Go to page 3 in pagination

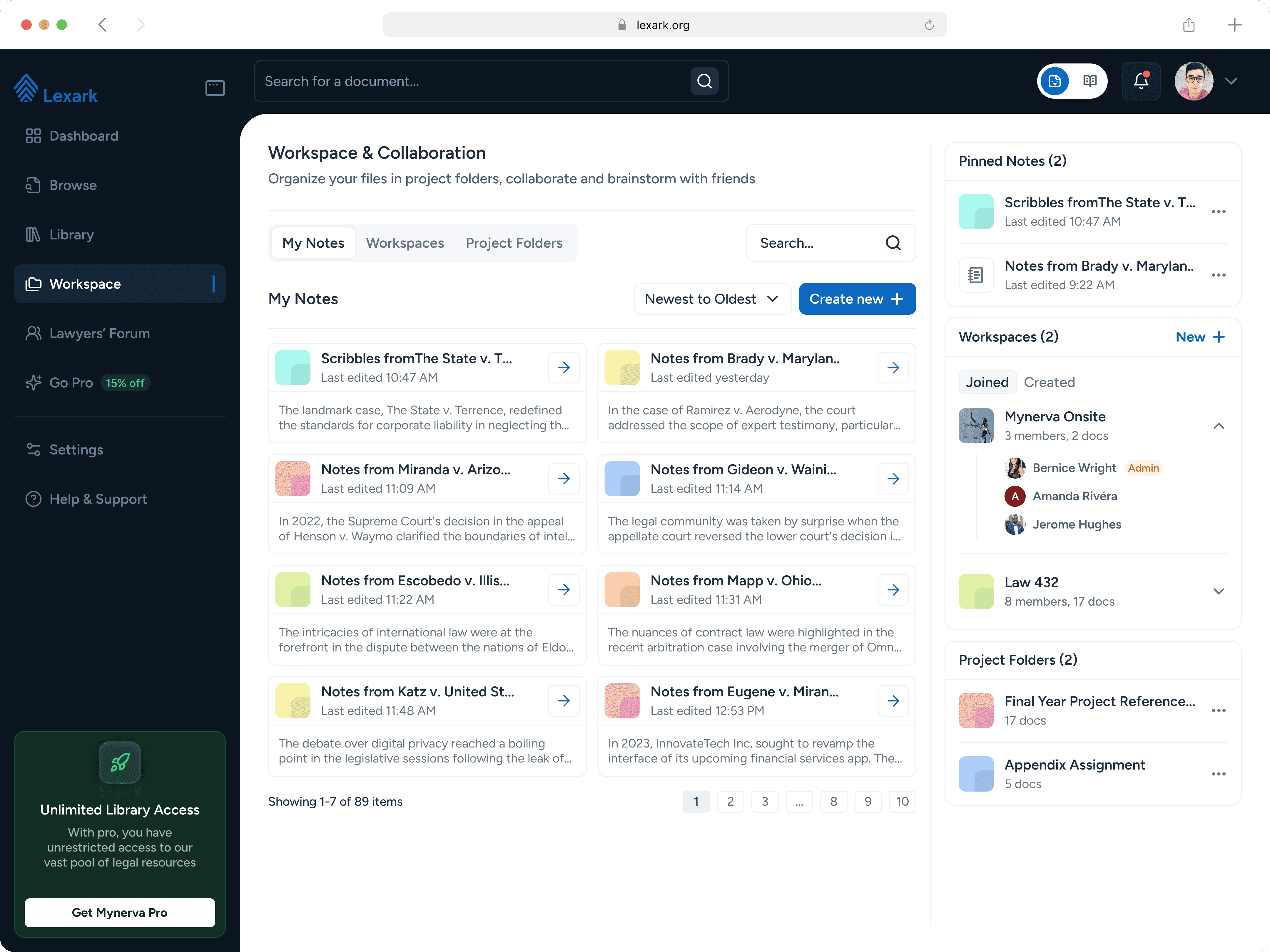click(764, 802)
